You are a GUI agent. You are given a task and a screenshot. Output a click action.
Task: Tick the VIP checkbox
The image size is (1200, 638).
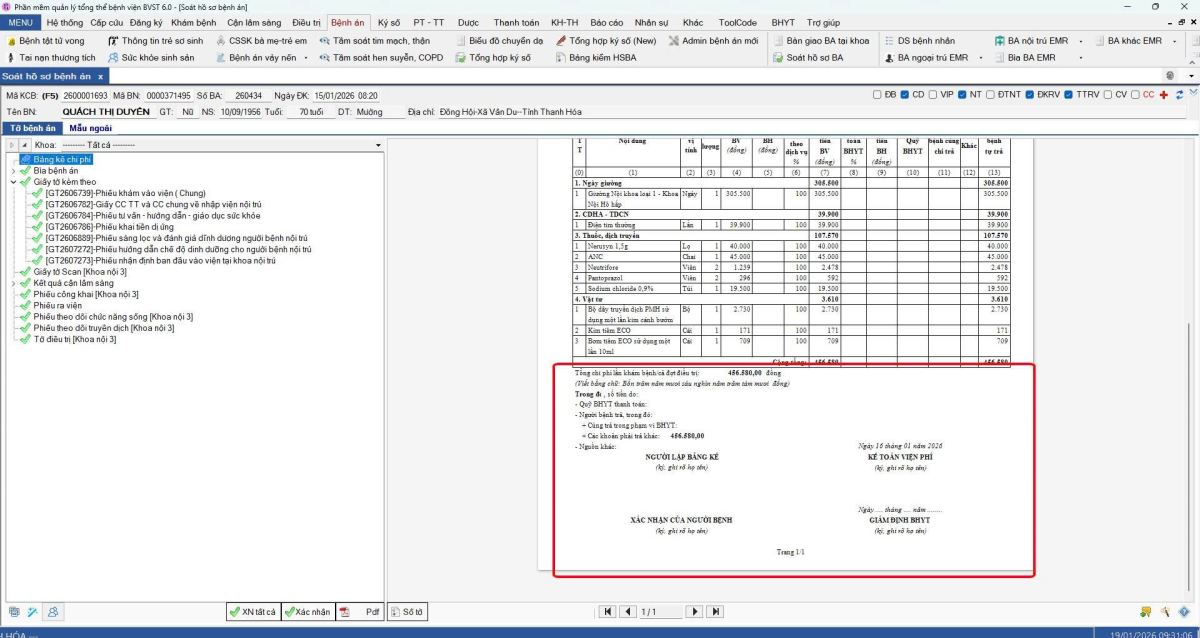pos(933,95)
